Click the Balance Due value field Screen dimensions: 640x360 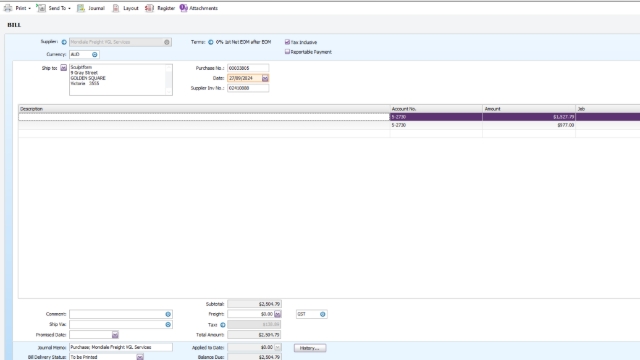click(x=254, y=357)
